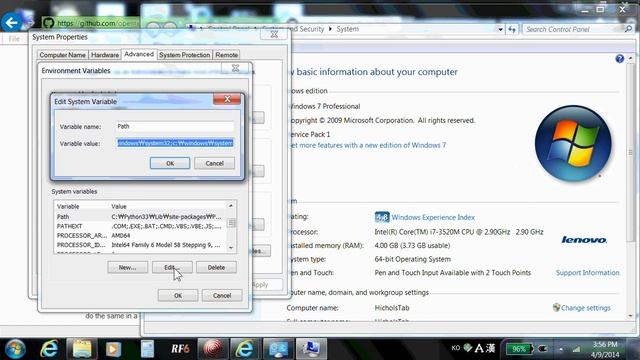Click the File menu in browser window
The width and height of the screenshot is (640, 360).
click(14, 39)
